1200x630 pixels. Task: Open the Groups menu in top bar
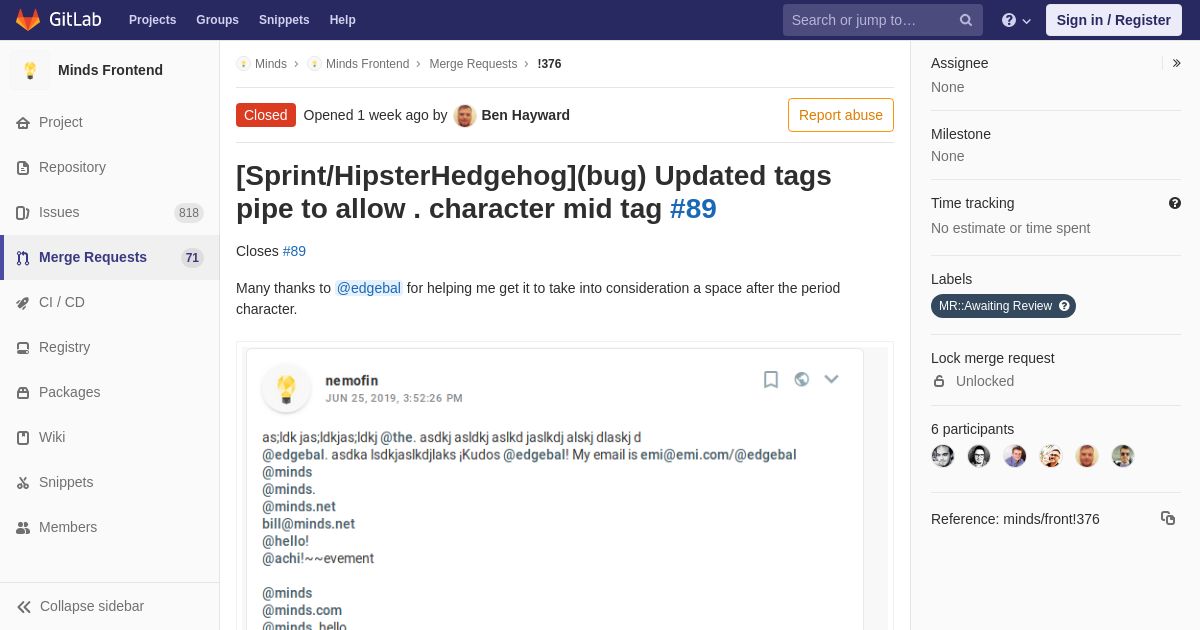pos(217,20)
